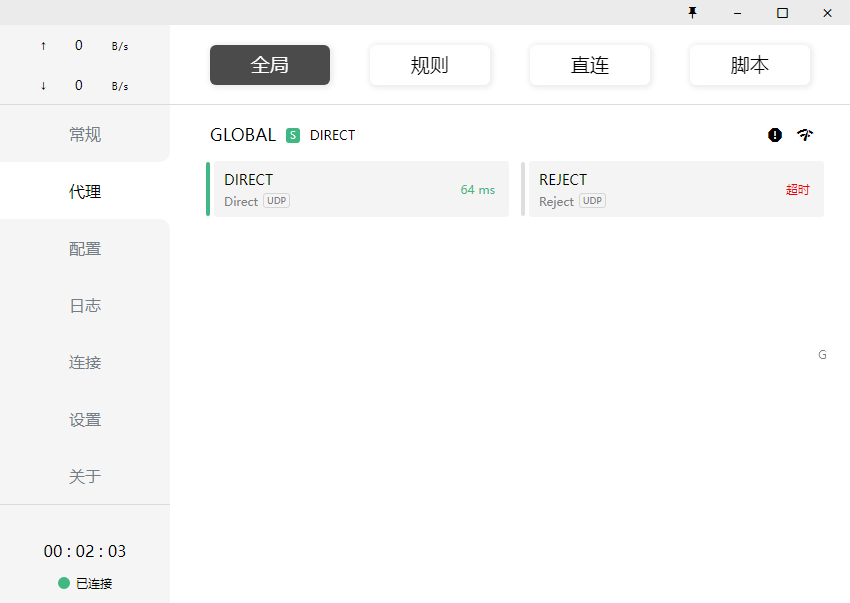Run latency test with the wifi speed icon
850x603 pixels.
click(805, 134)
